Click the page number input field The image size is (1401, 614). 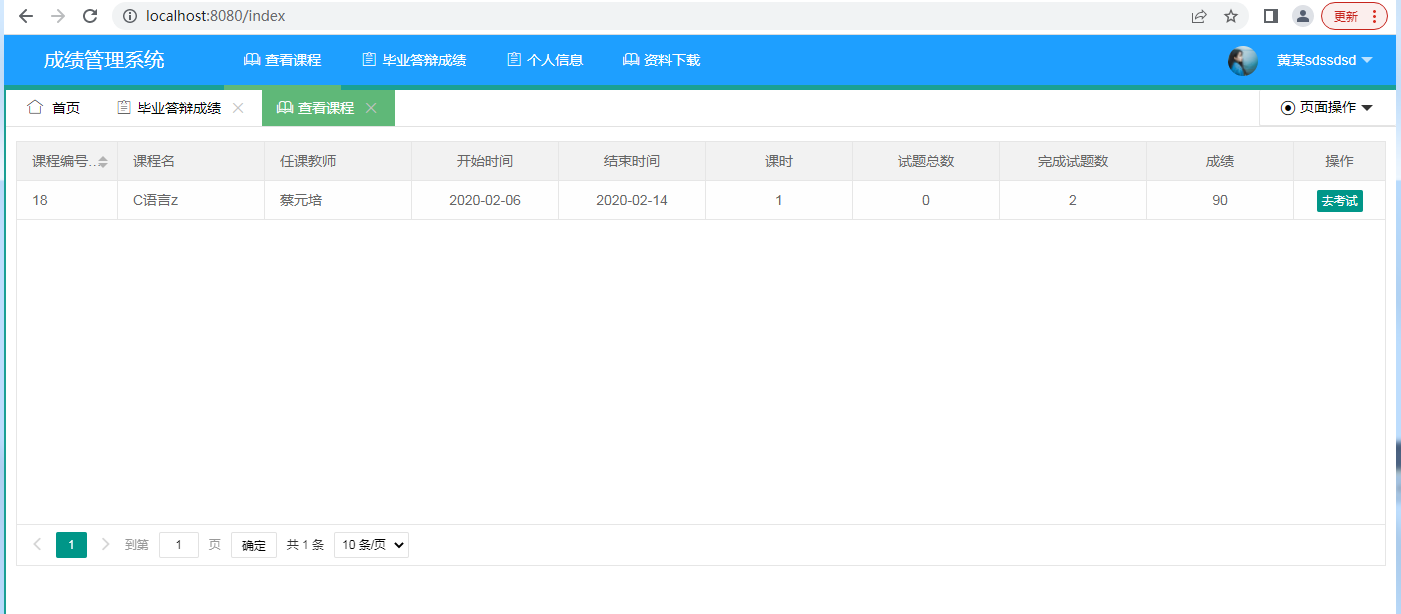coord(179,545)
